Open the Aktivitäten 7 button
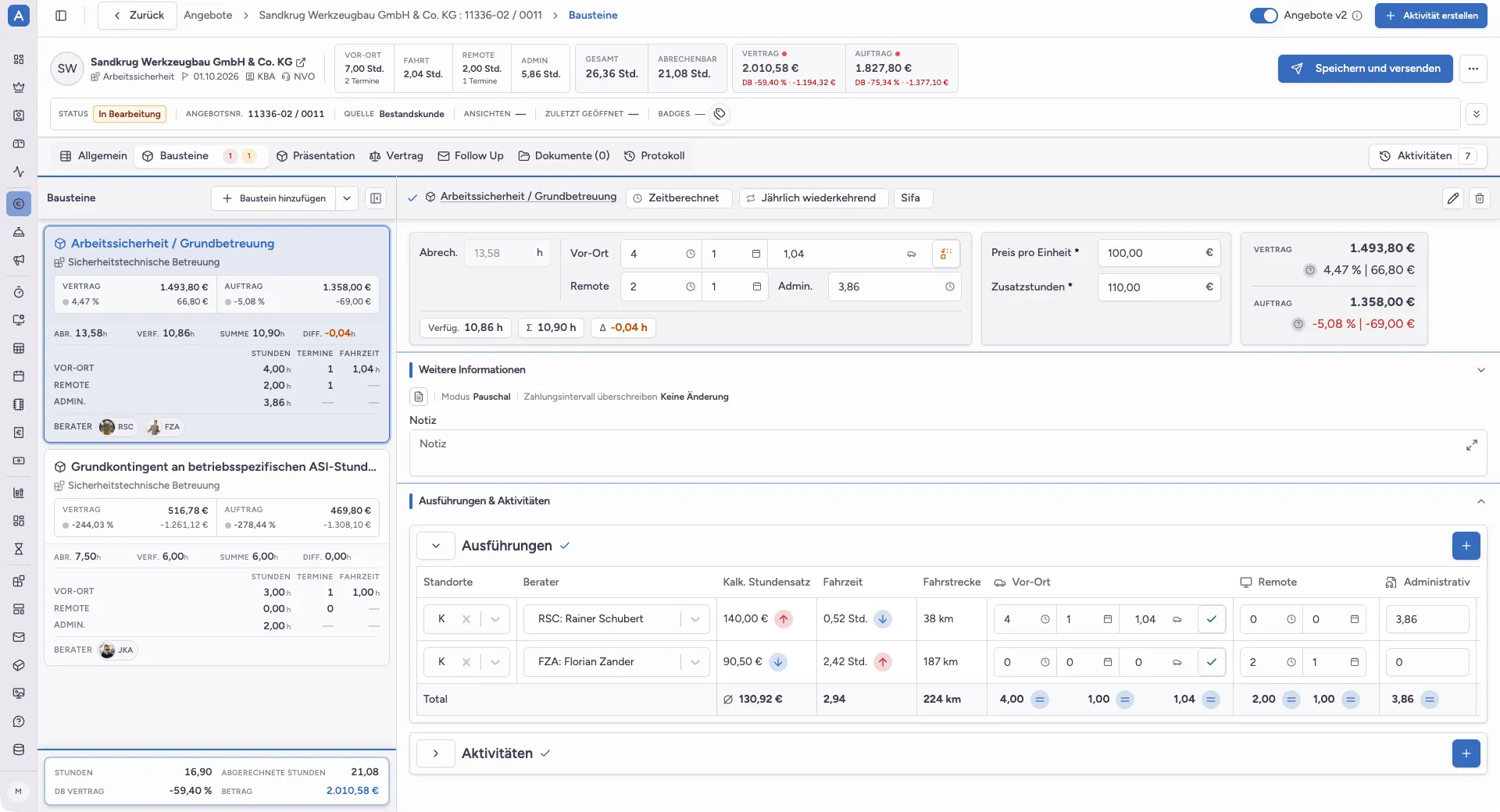 (1427, 156)
